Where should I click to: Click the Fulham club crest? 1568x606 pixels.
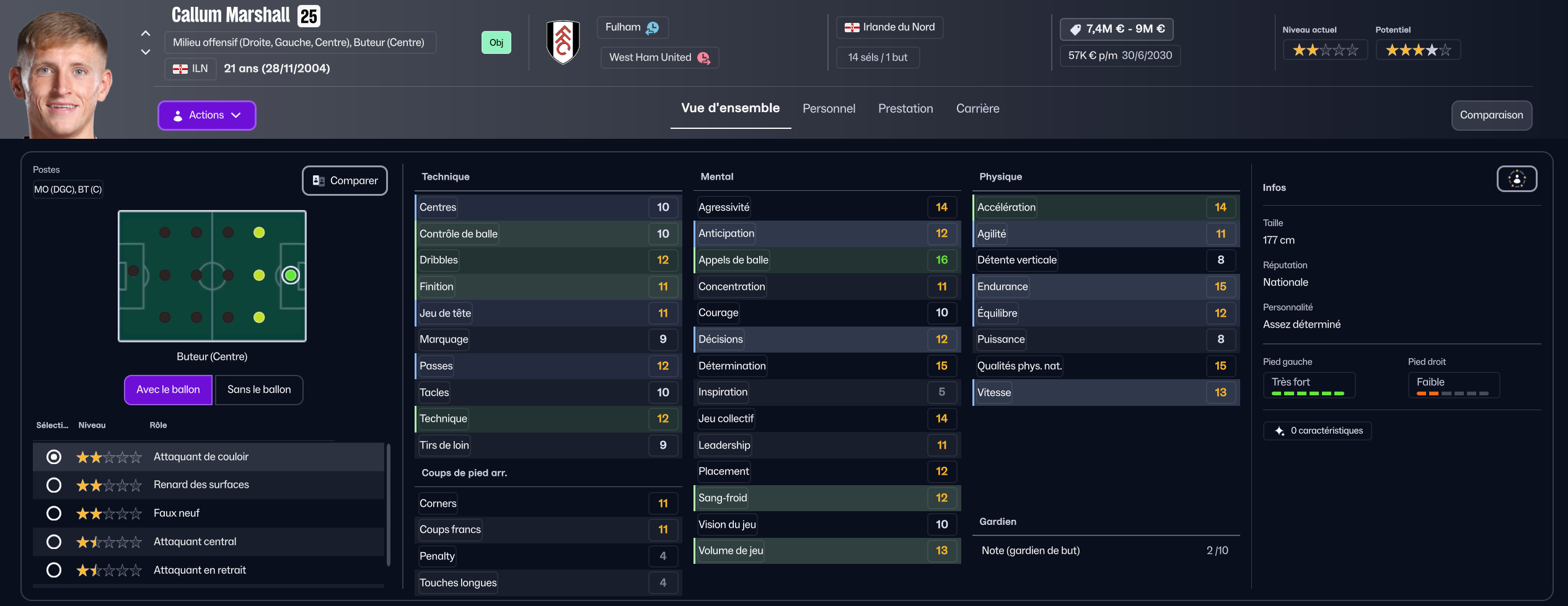pyautogui.click(x=563, y=42)
